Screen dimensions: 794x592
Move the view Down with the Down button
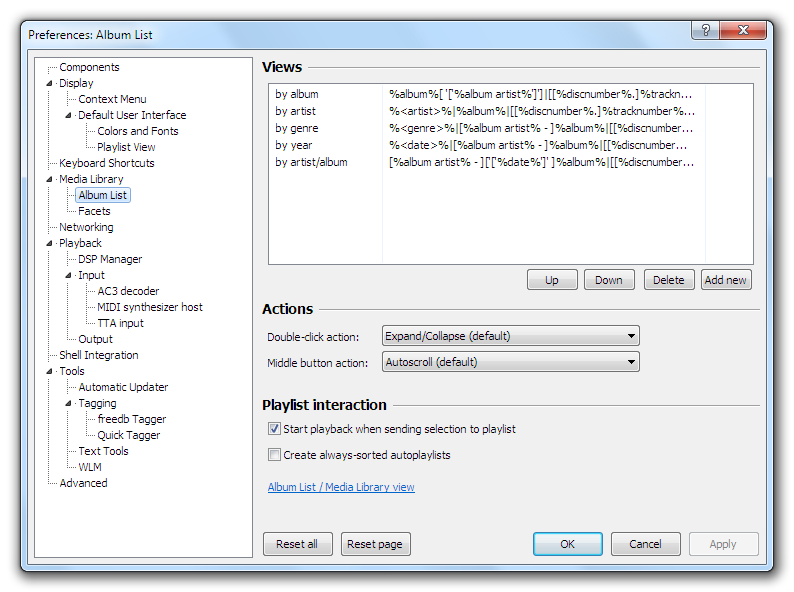click(609, 280)
